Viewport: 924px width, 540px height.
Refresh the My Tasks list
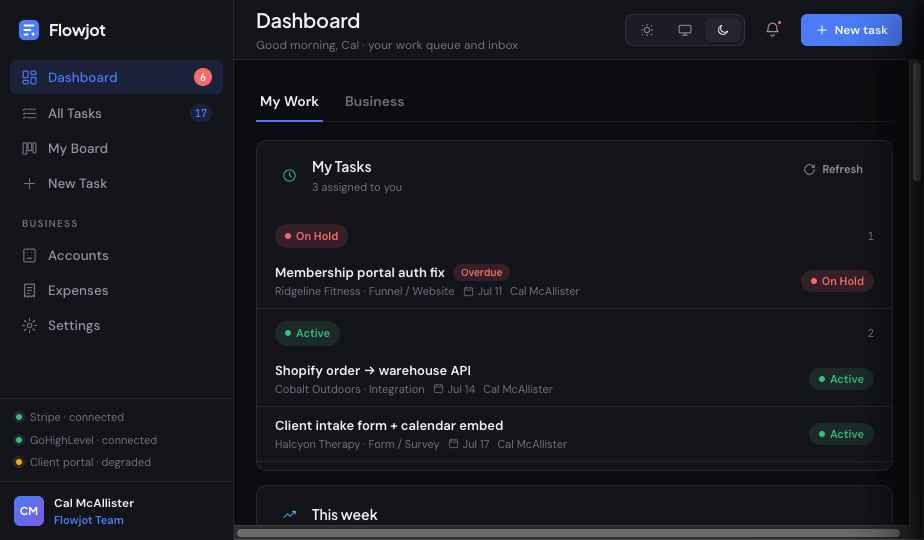(833, 169)
